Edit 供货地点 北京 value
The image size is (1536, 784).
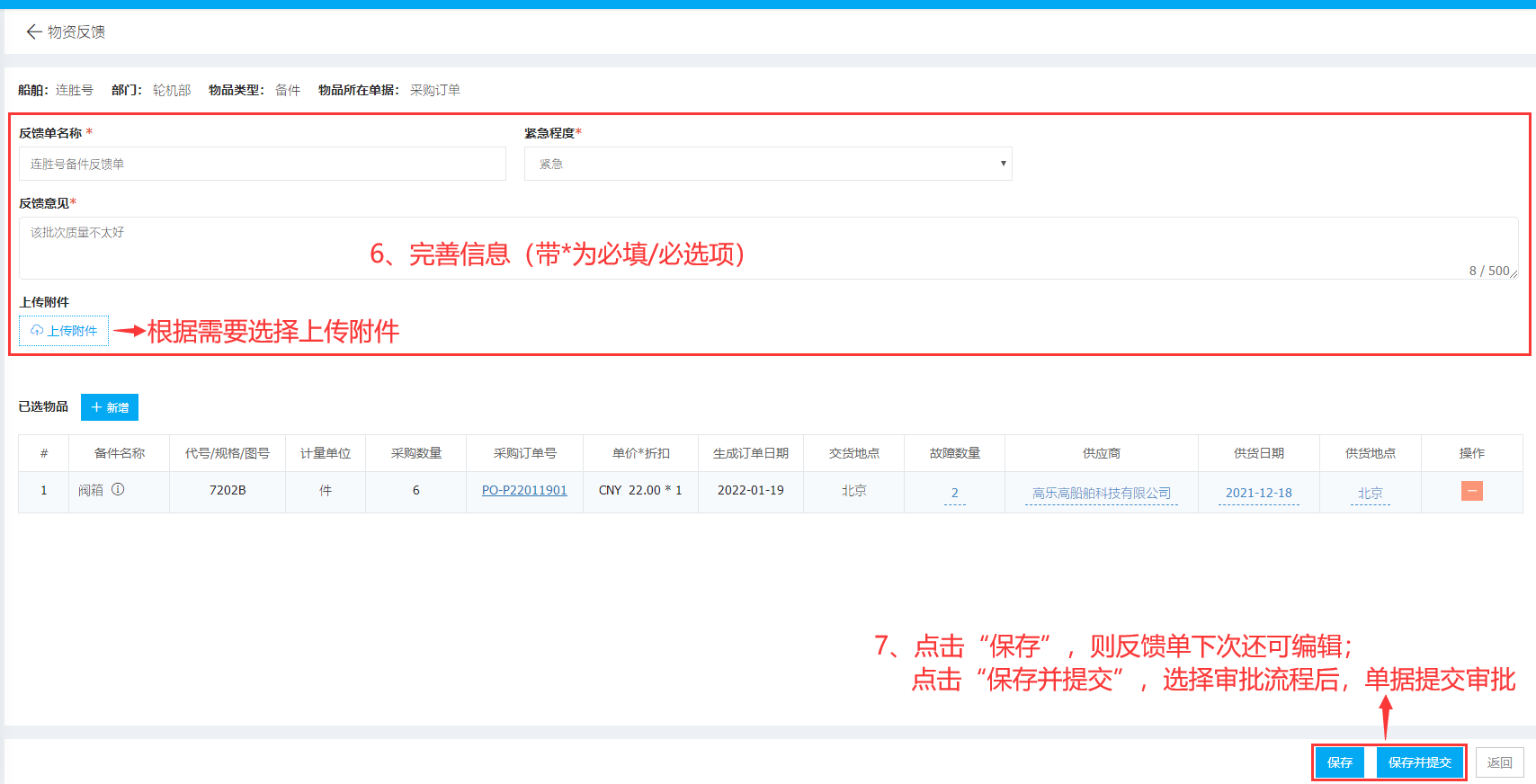pos(1370,493)
